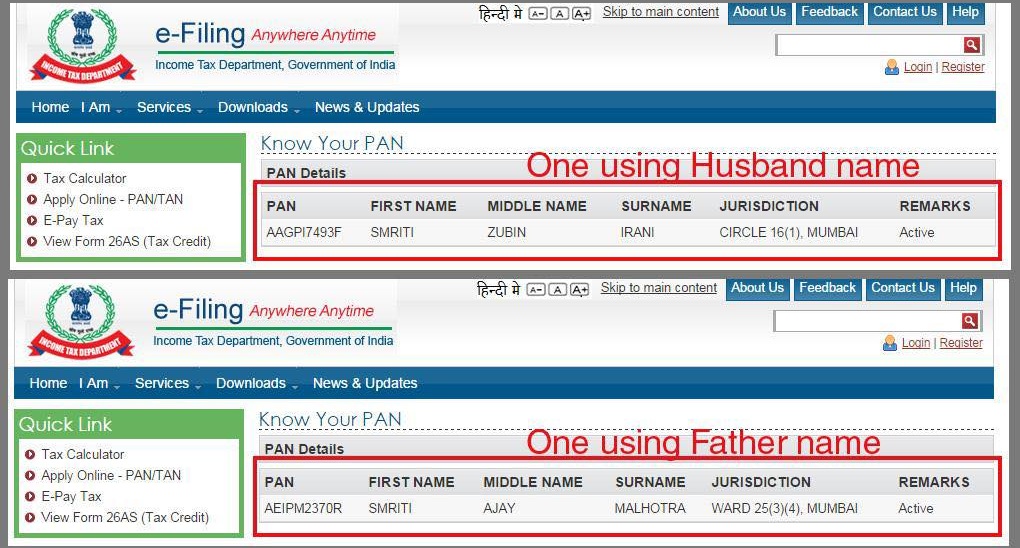Switch to Hindi language in bottom page
Image resolution: width=1020 pixels, height=548 pixels.
click(x=498, y=289)
